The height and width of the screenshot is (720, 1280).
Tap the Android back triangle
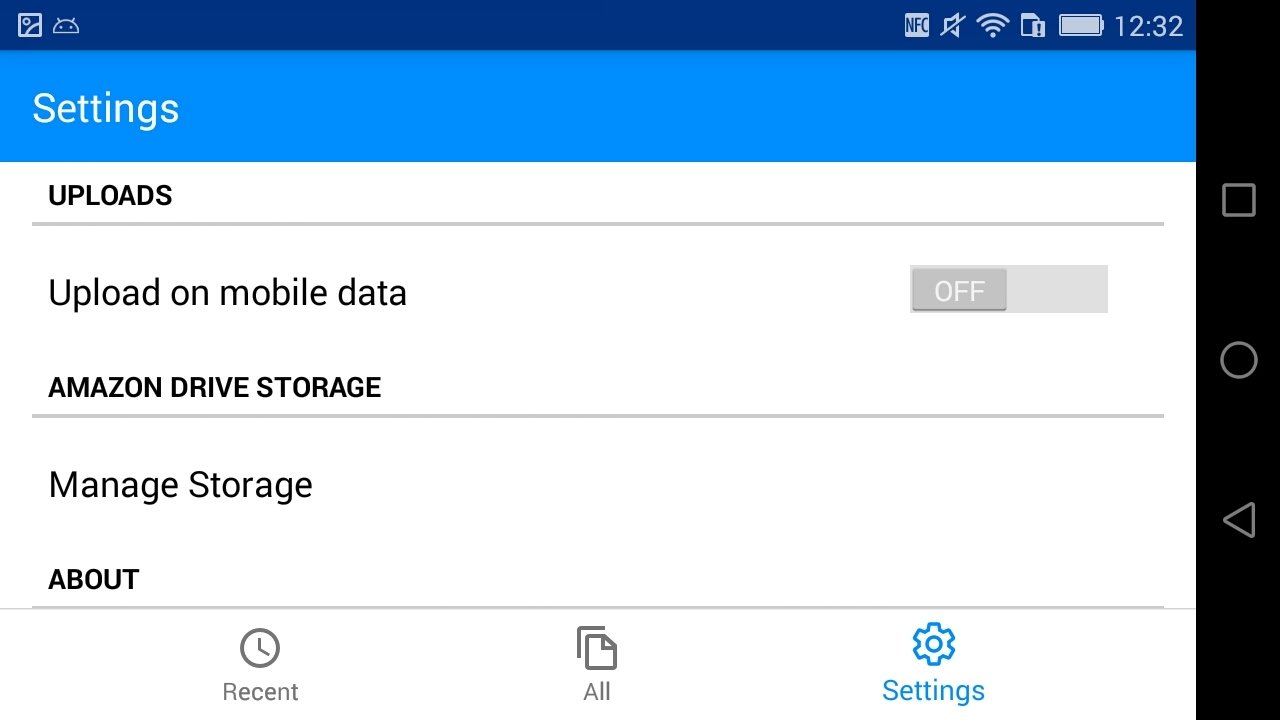1238,520
